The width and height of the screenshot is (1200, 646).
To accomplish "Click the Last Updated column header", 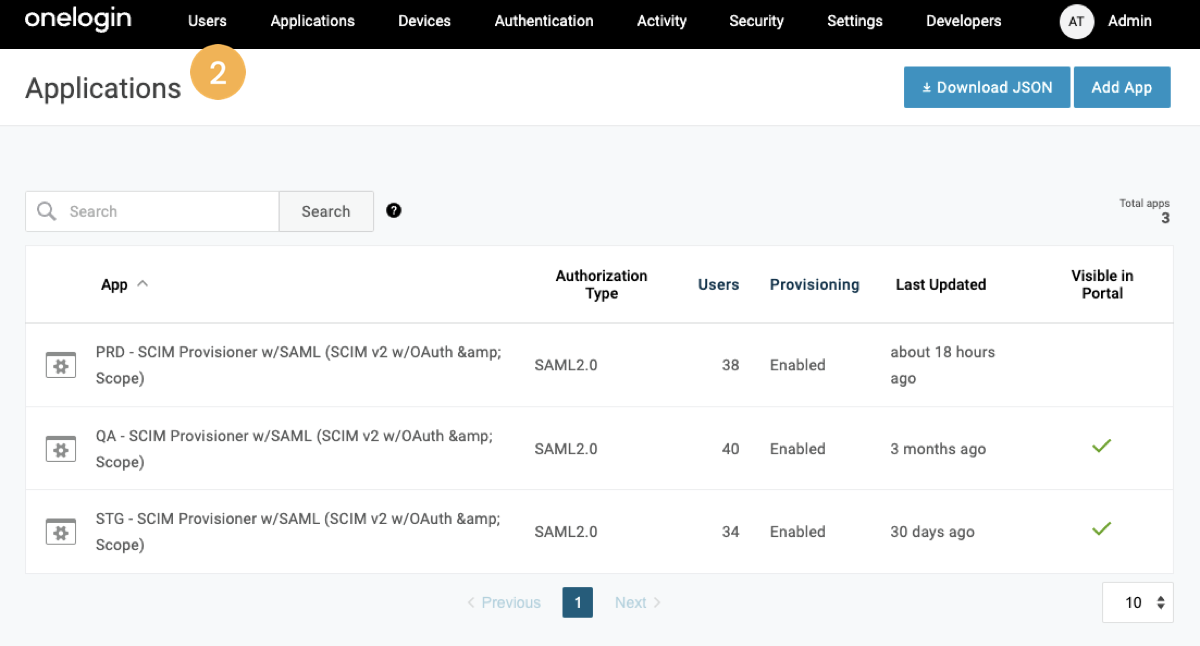I will point(941,285).
